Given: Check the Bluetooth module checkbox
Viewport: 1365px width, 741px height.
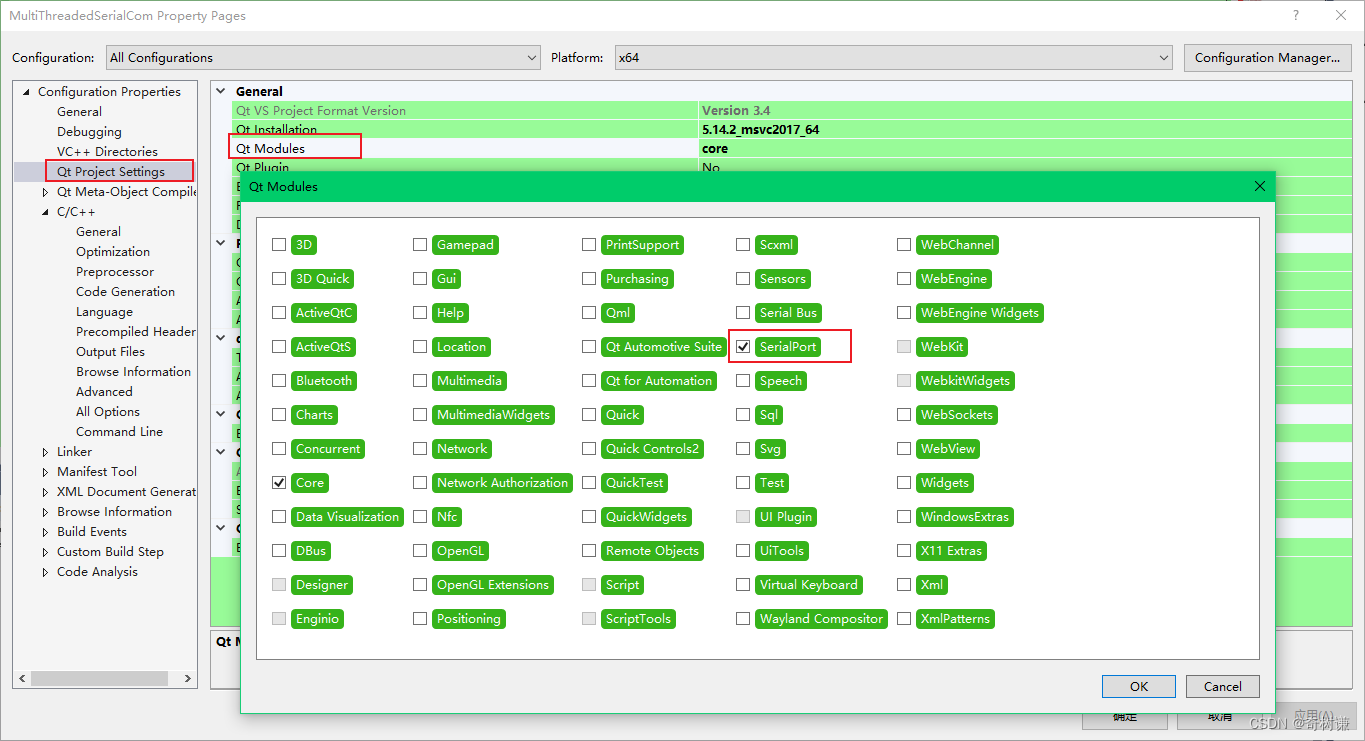Looking at the screenshot, I should pyautogui.click(x=279, y=381).
